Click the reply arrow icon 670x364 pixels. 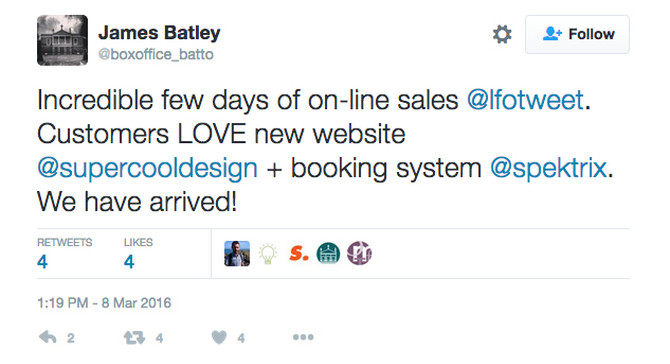tap(47, 338)
